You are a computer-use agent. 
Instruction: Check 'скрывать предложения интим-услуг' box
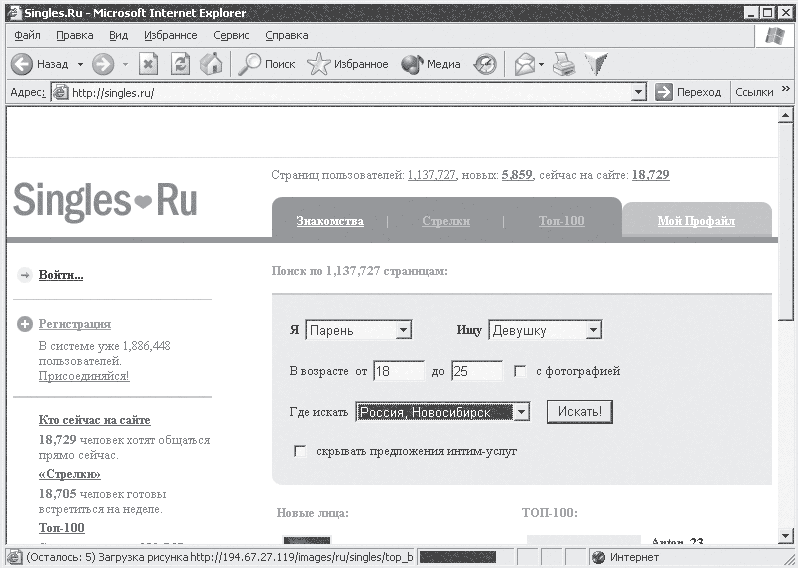click(300, 451)
